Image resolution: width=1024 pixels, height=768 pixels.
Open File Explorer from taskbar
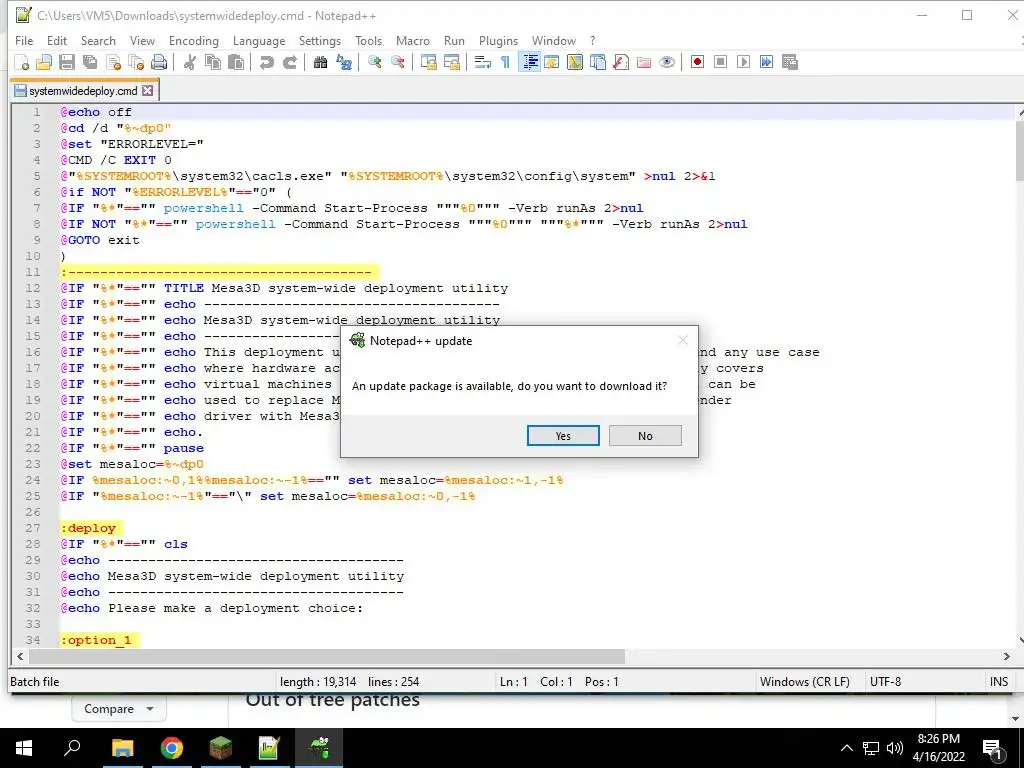pos(122,748)
